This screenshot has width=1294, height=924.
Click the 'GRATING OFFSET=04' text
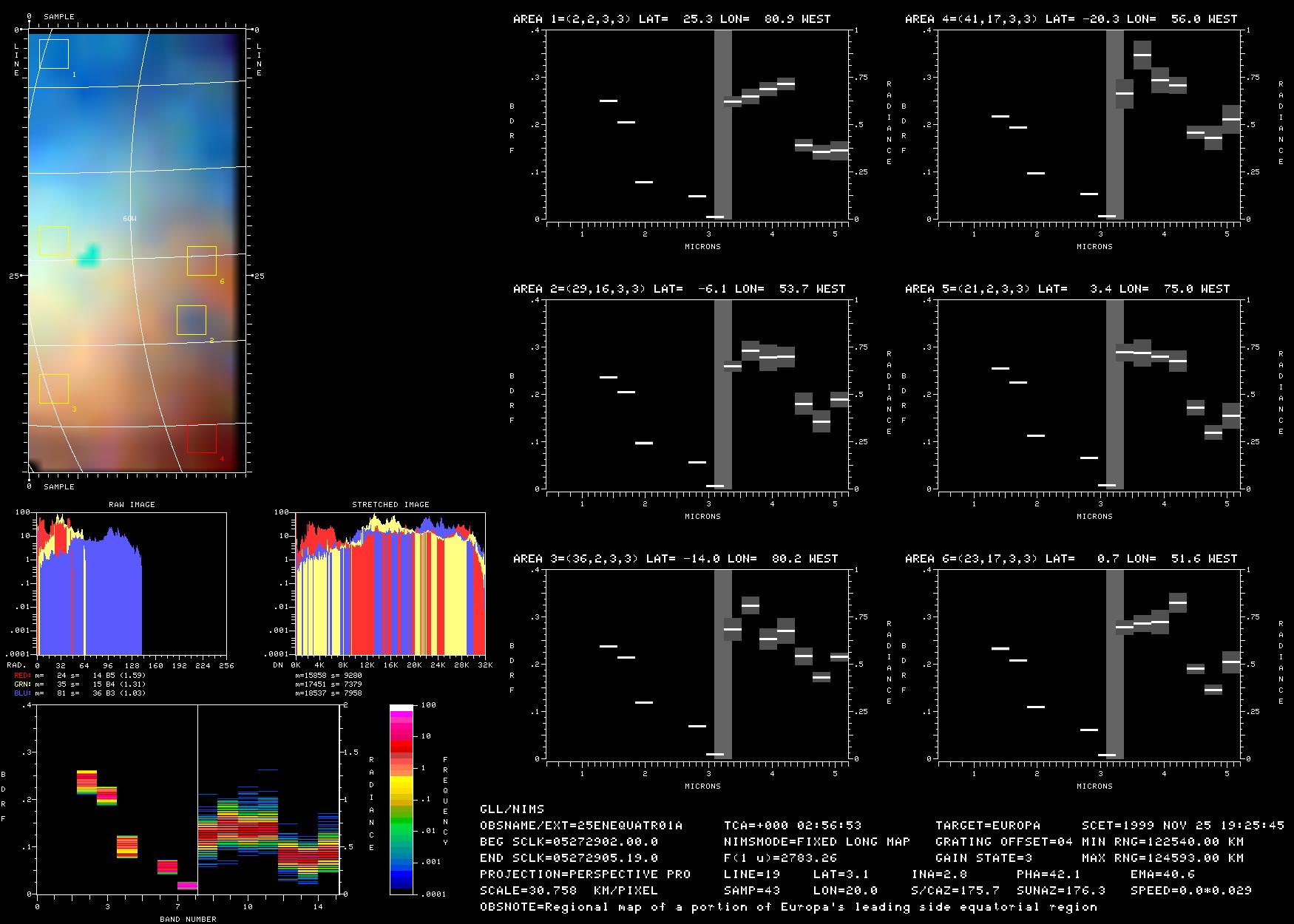[x=1004, y=842]
